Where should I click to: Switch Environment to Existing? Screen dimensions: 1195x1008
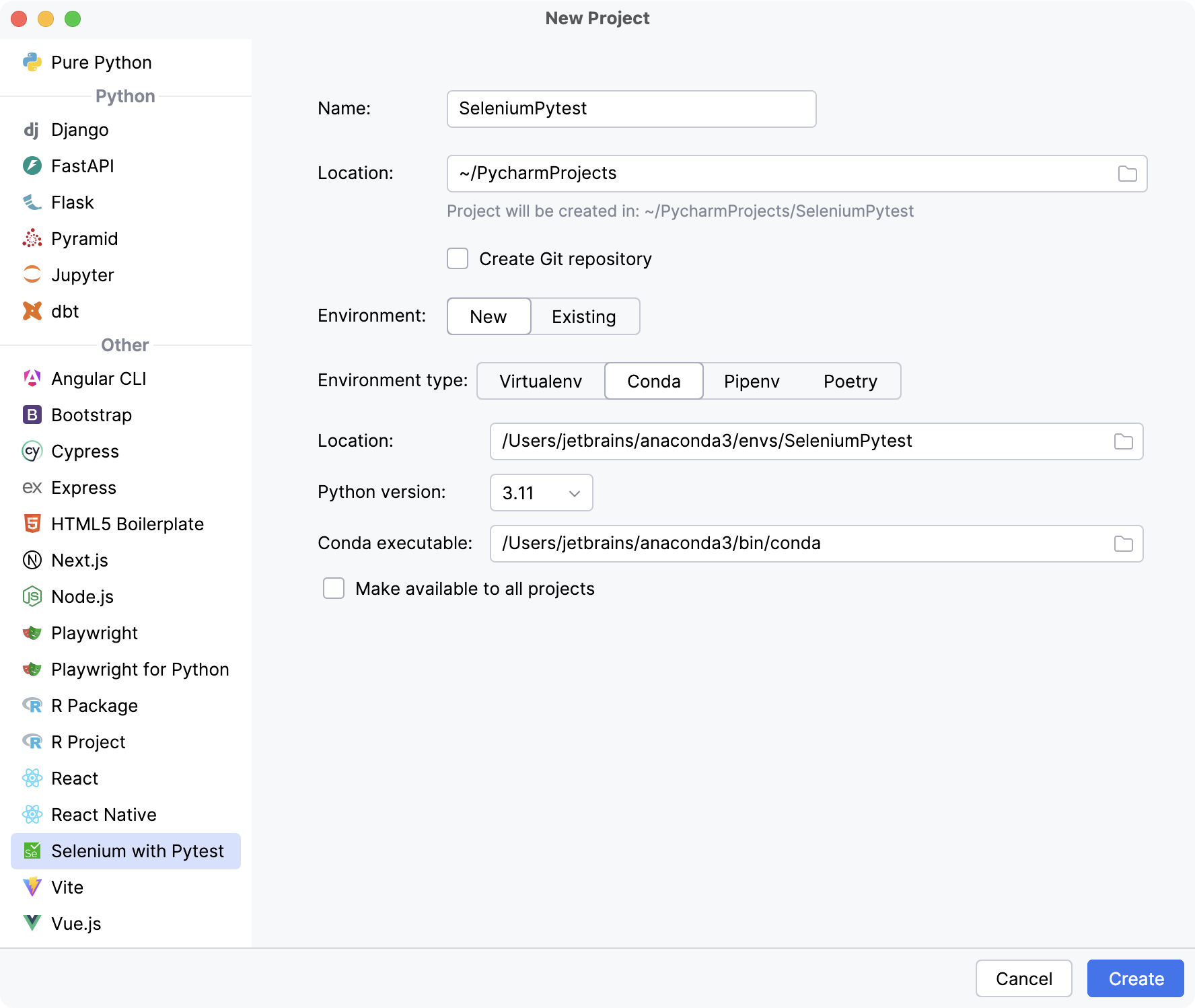pos(584,316)
